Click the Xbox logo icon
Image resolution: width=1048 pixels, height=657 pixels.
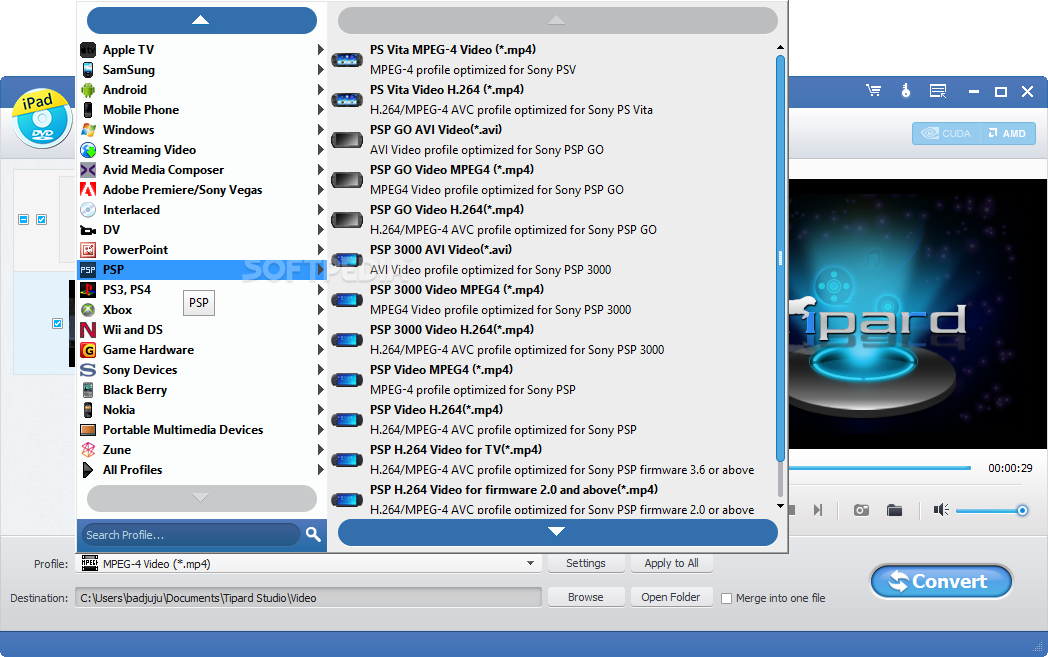pyautogui.click(x=88, y=310)
